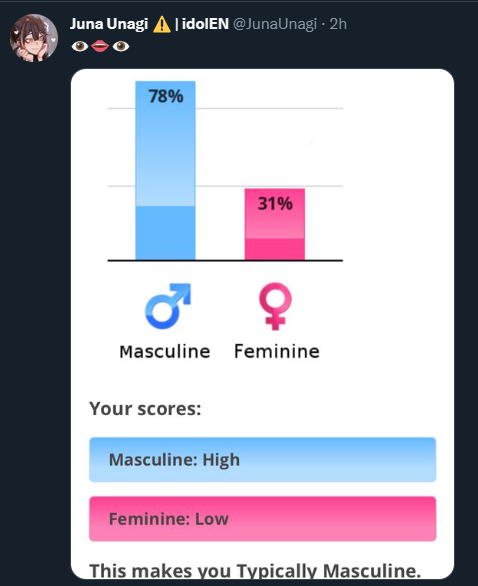Viewport: 478px width, 586px height.
Task: Click the Masculine label under chart
Action: coord(165,352)
